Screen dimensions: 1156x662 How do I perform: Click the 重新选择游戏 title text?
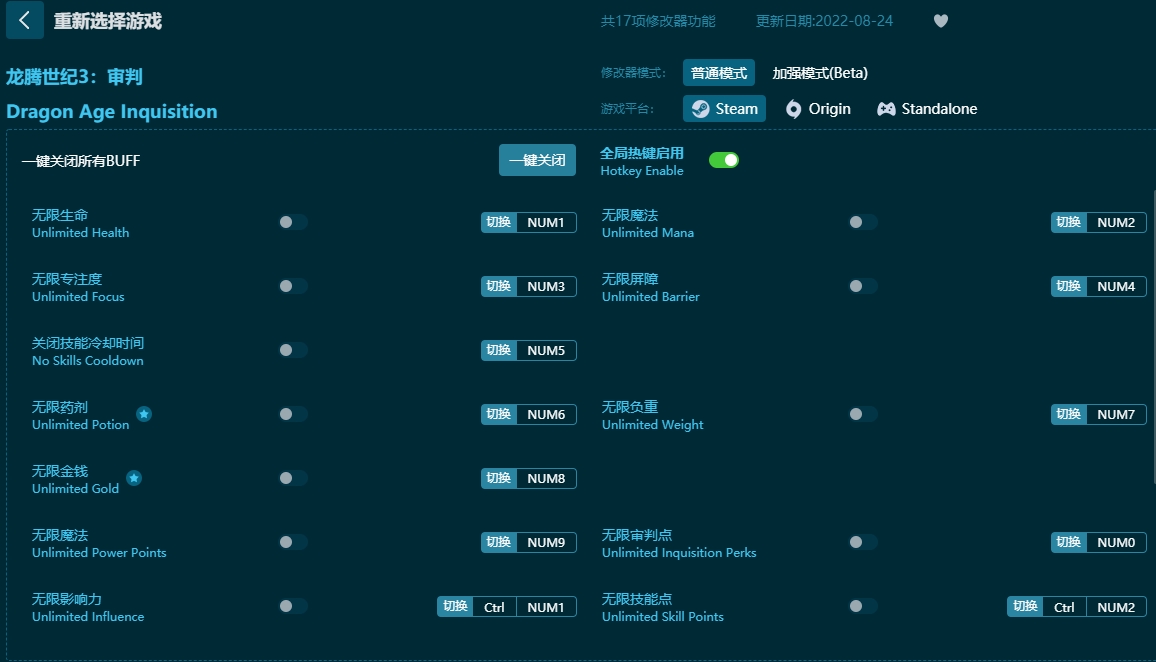tap(107, 21)
